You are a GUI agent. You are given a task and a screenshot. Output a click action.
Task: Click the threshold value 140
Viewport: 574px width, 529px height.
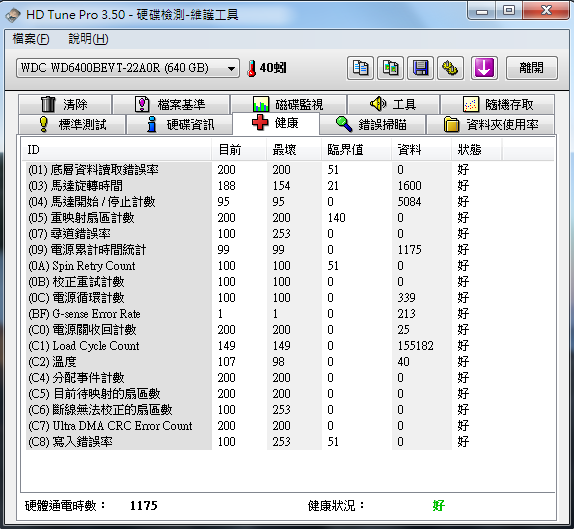(x=336, y=218)
